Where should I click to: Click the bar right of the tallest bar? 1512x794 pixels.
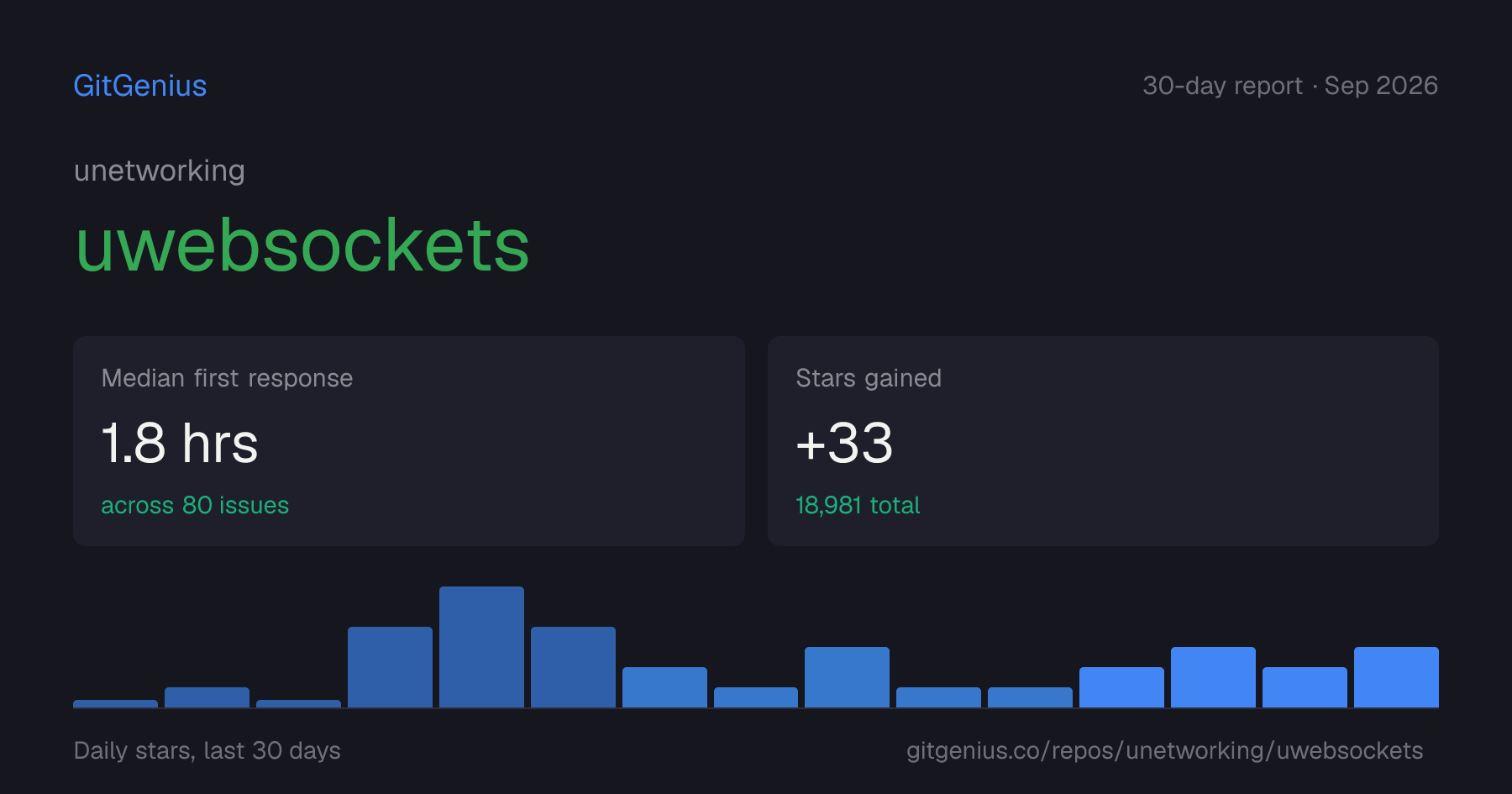point(573,667)
